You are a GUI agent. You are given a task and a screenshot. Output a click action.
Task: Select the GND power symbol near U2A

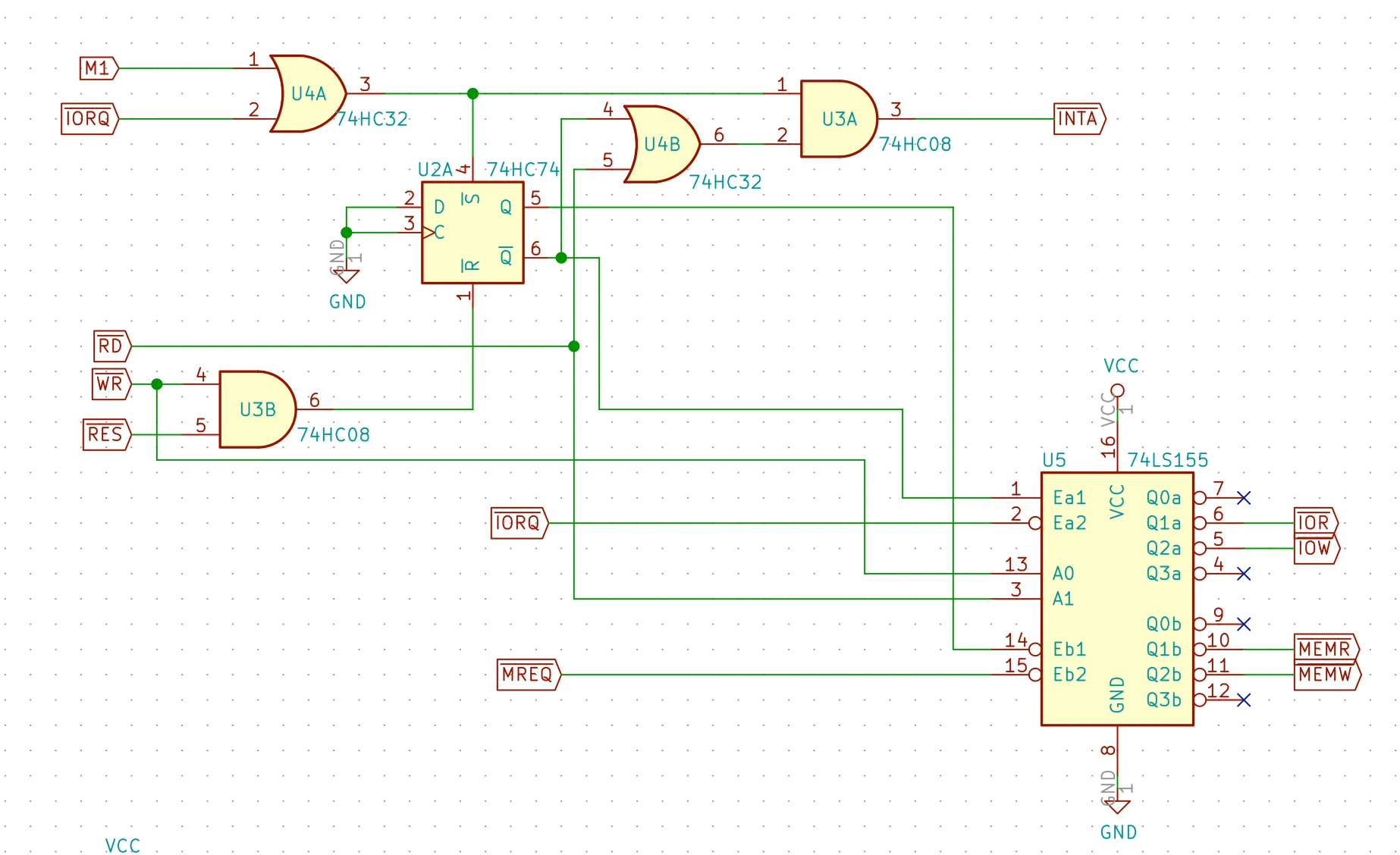pyautogui.click(x=347, y=277)
